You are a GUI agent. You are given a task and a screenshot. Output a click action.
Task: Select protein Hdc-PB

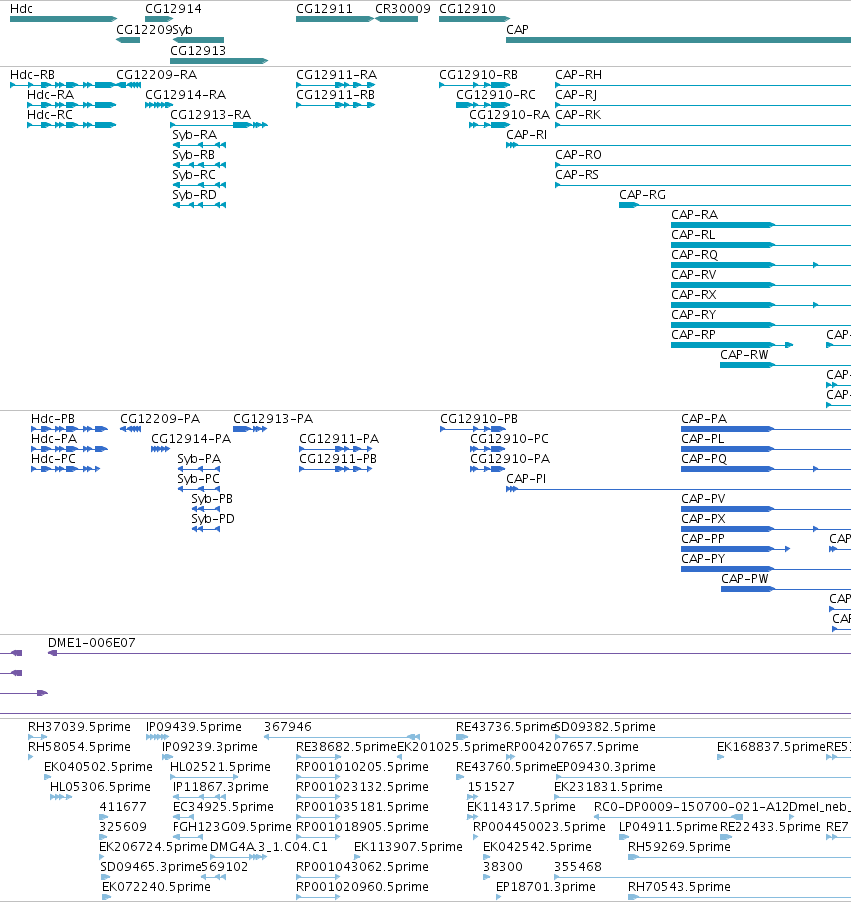[69, 429]
